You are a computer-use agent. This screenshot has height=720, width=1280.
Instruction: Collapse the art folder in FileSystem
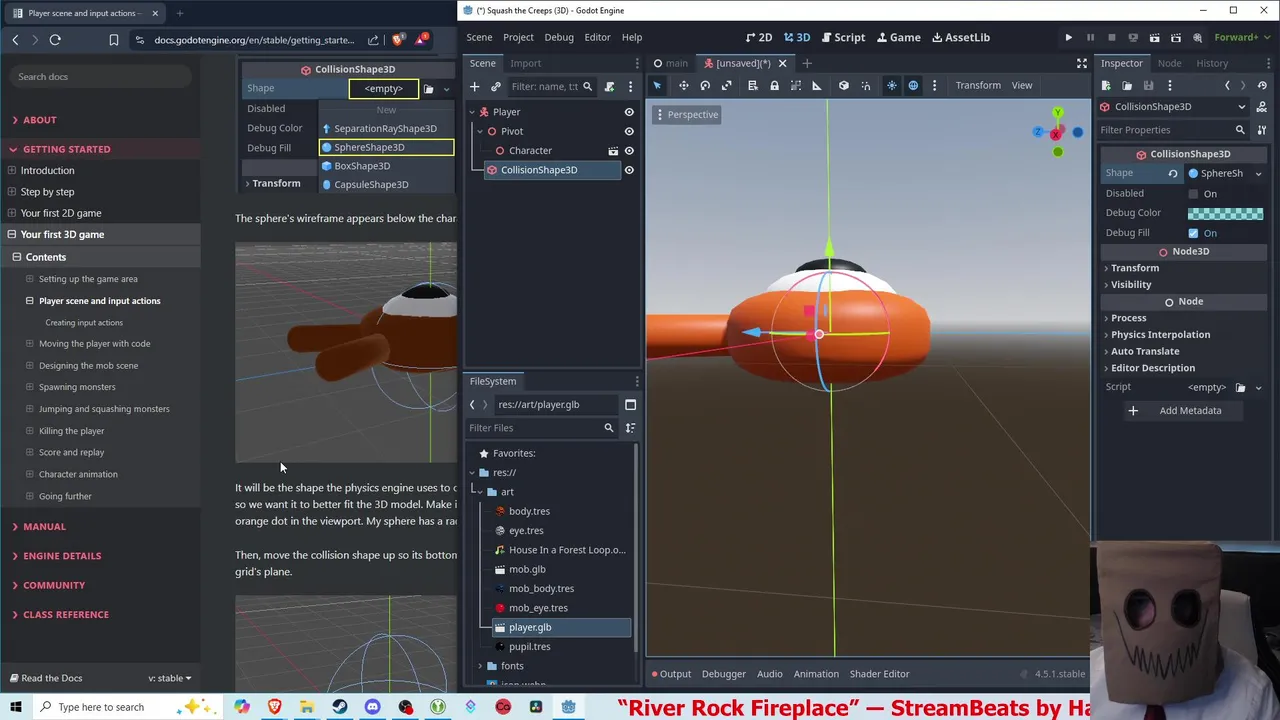pos(478,492)
